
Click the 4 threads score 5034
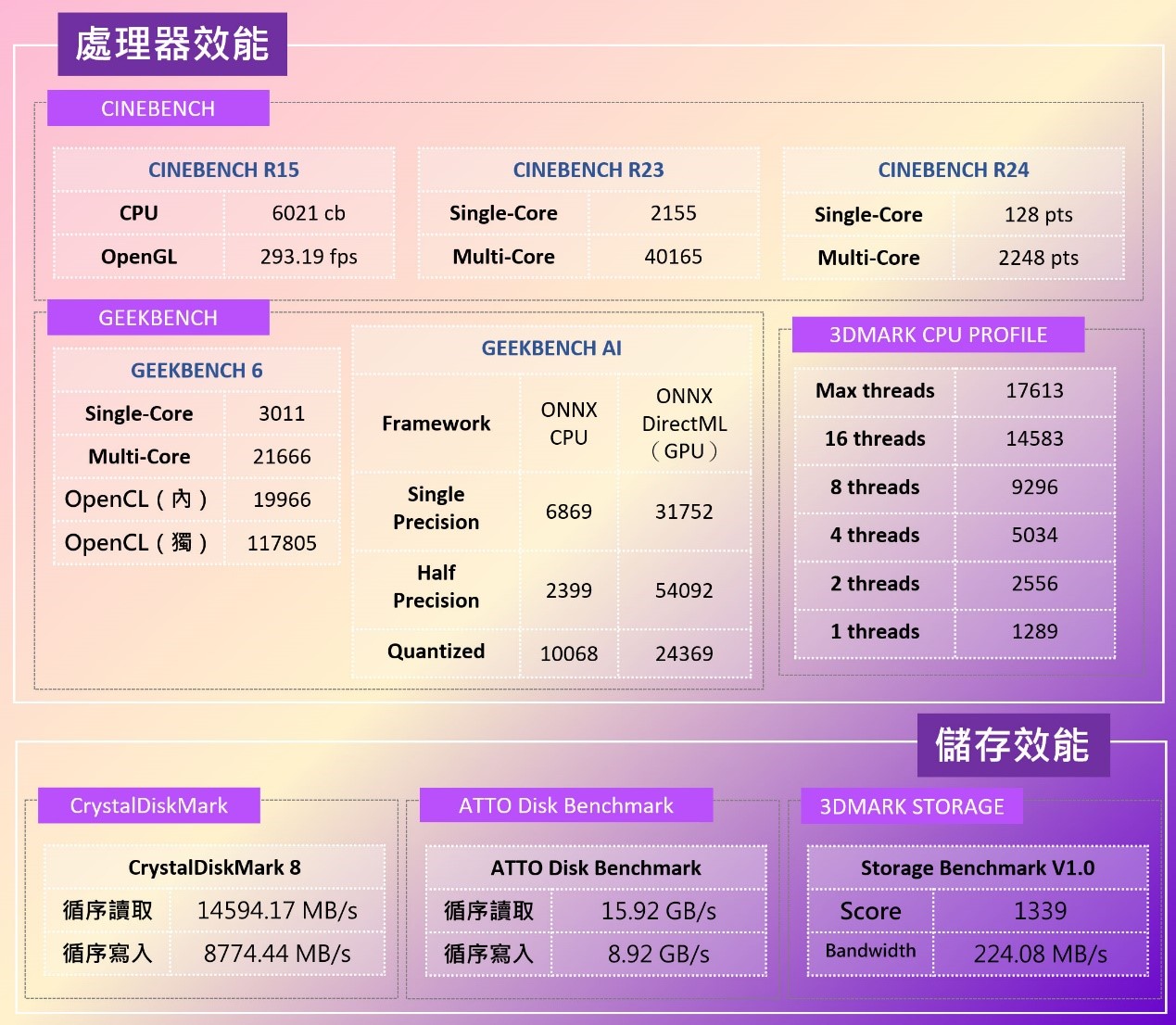pos(1035,535)
